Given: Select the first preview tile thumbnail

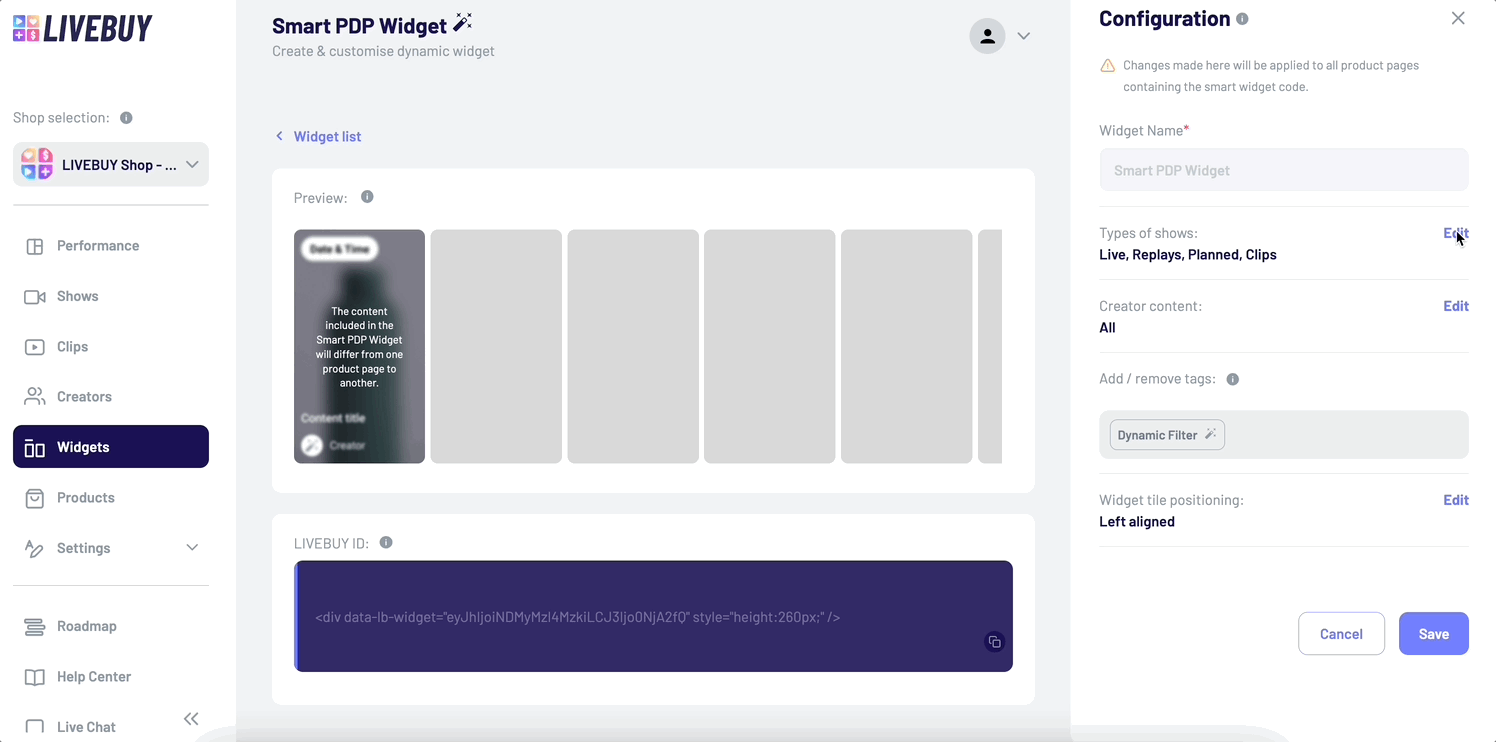Looking at the screenshot, I should point(359,346).
